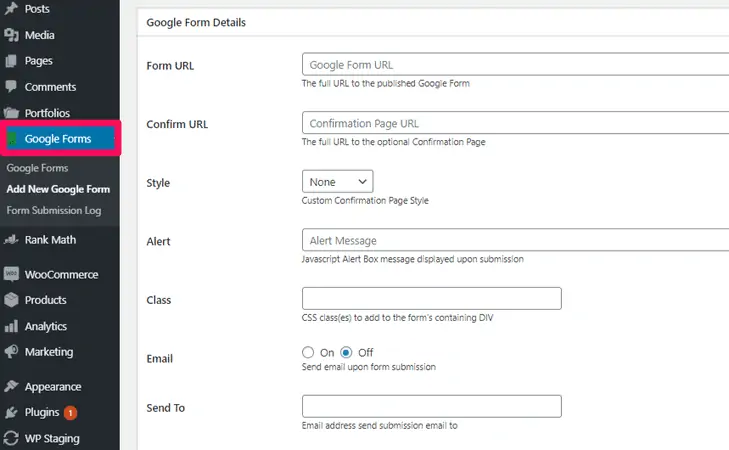
Task: Click the Appearance paintbrush icon
Action: pos(11,387)
